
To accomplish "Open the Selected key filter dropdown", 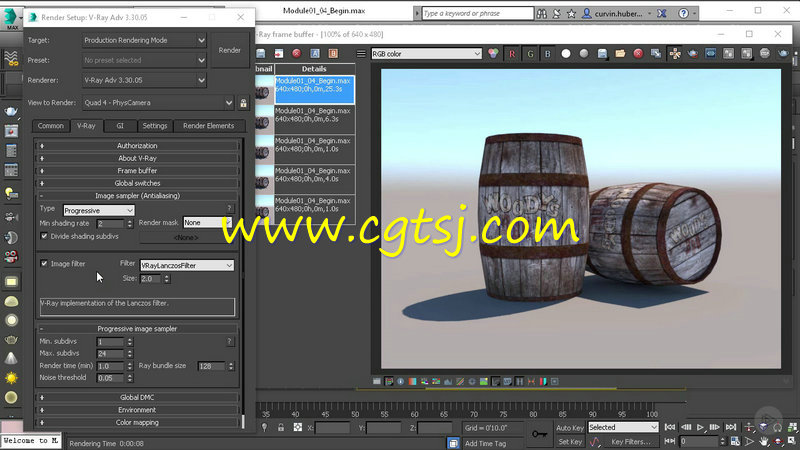I will click(623, 428).
